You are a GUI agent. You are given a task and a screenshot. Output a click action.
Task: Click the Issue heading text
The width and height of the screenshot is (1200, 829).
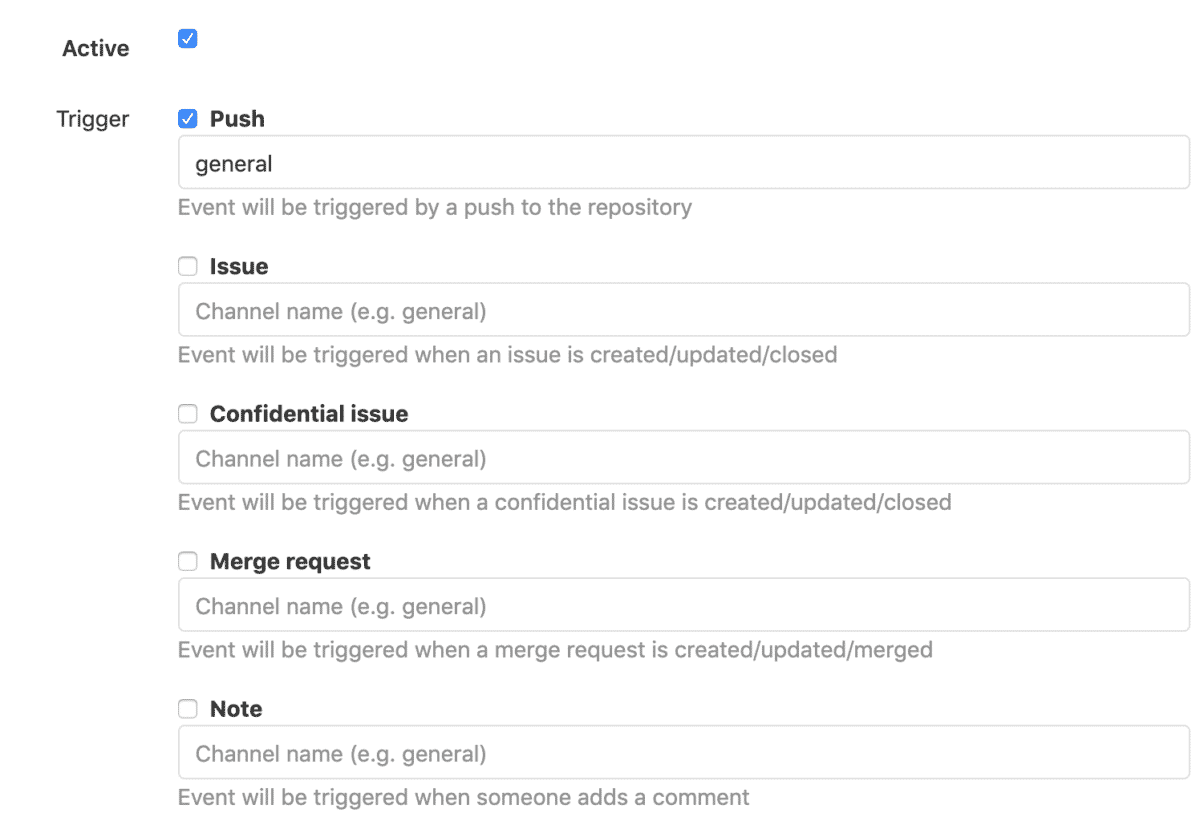(240, 266)
